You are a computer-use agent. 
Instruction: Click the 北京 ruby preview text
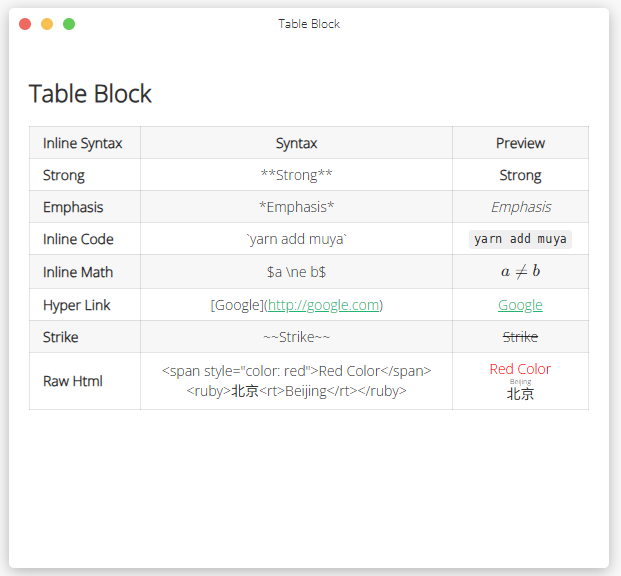tap(520, 394)
